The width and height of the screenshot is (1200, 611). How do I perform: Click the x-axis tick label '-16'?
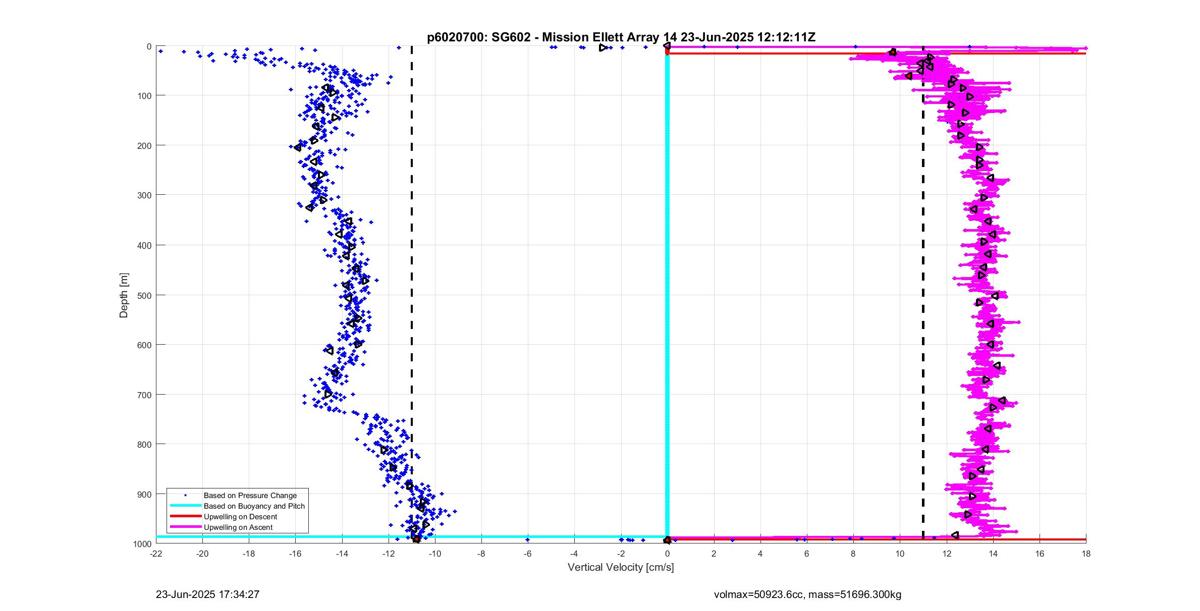point(296,553)
